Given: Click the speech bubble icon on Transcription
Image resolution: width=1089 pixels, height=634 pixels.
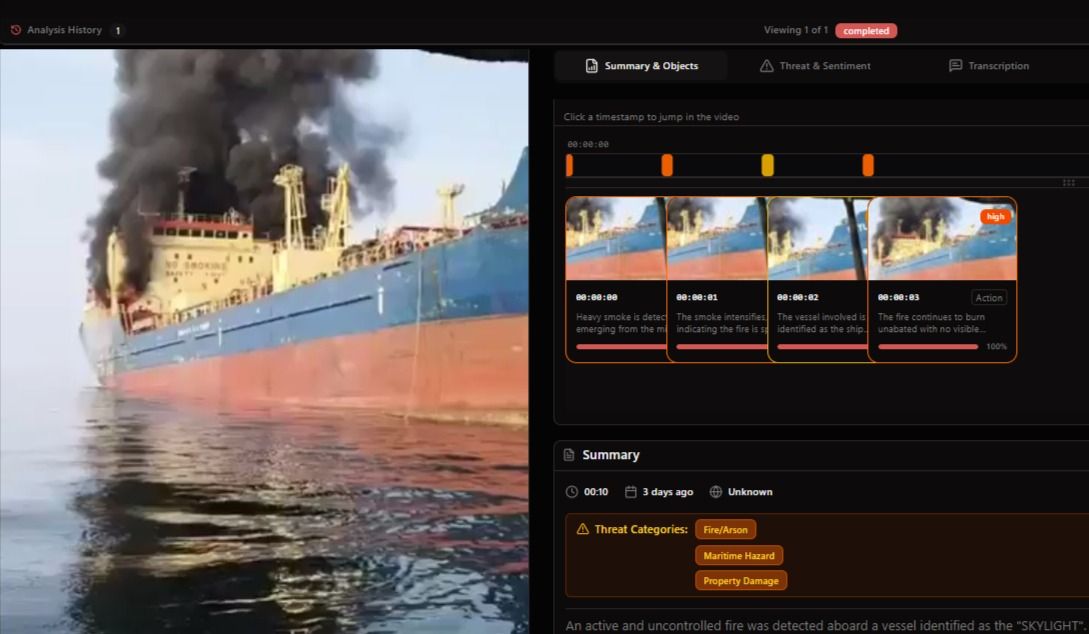Looking at the screenshot, I should tap(954, 65).
